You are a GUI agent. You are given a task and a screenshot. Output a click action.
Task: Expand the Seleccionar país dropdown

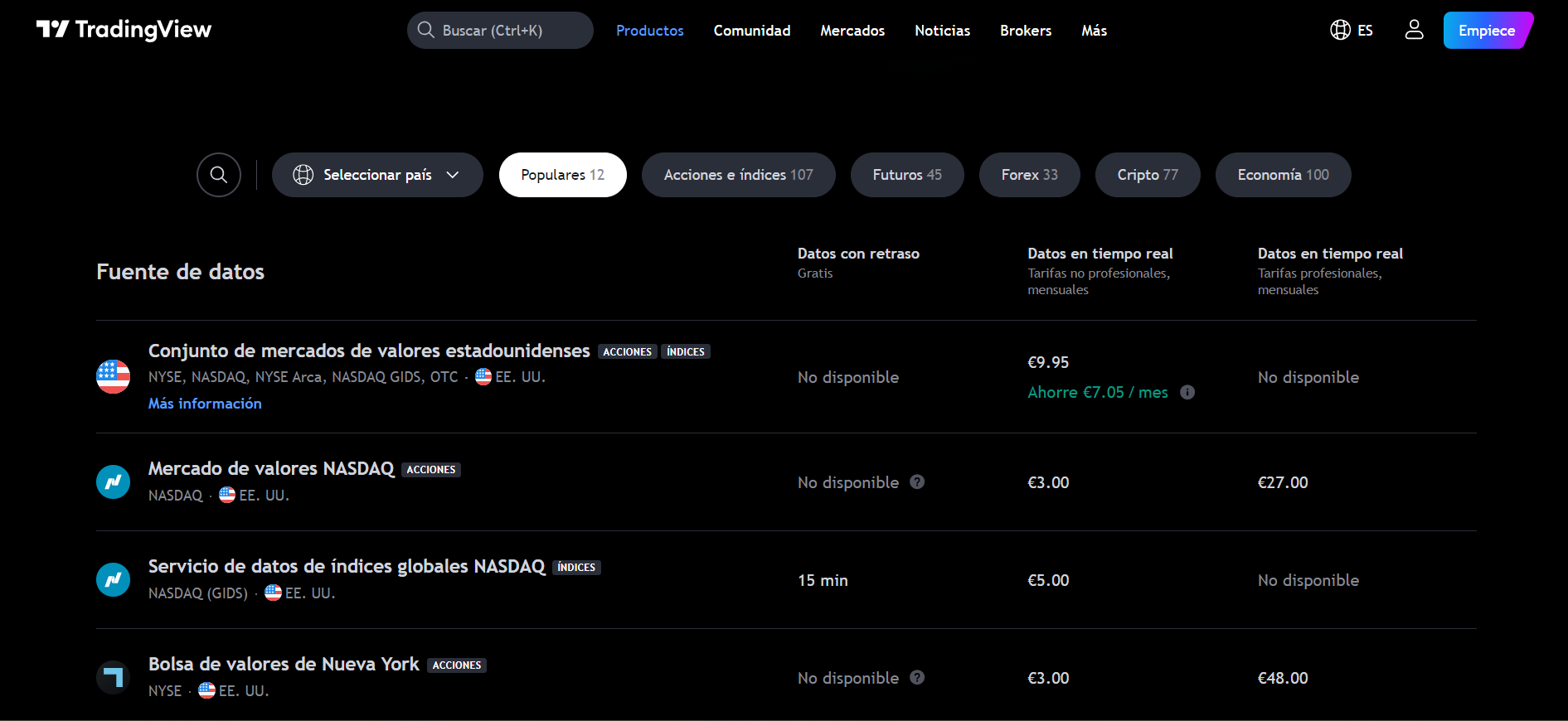click(377, 175)
